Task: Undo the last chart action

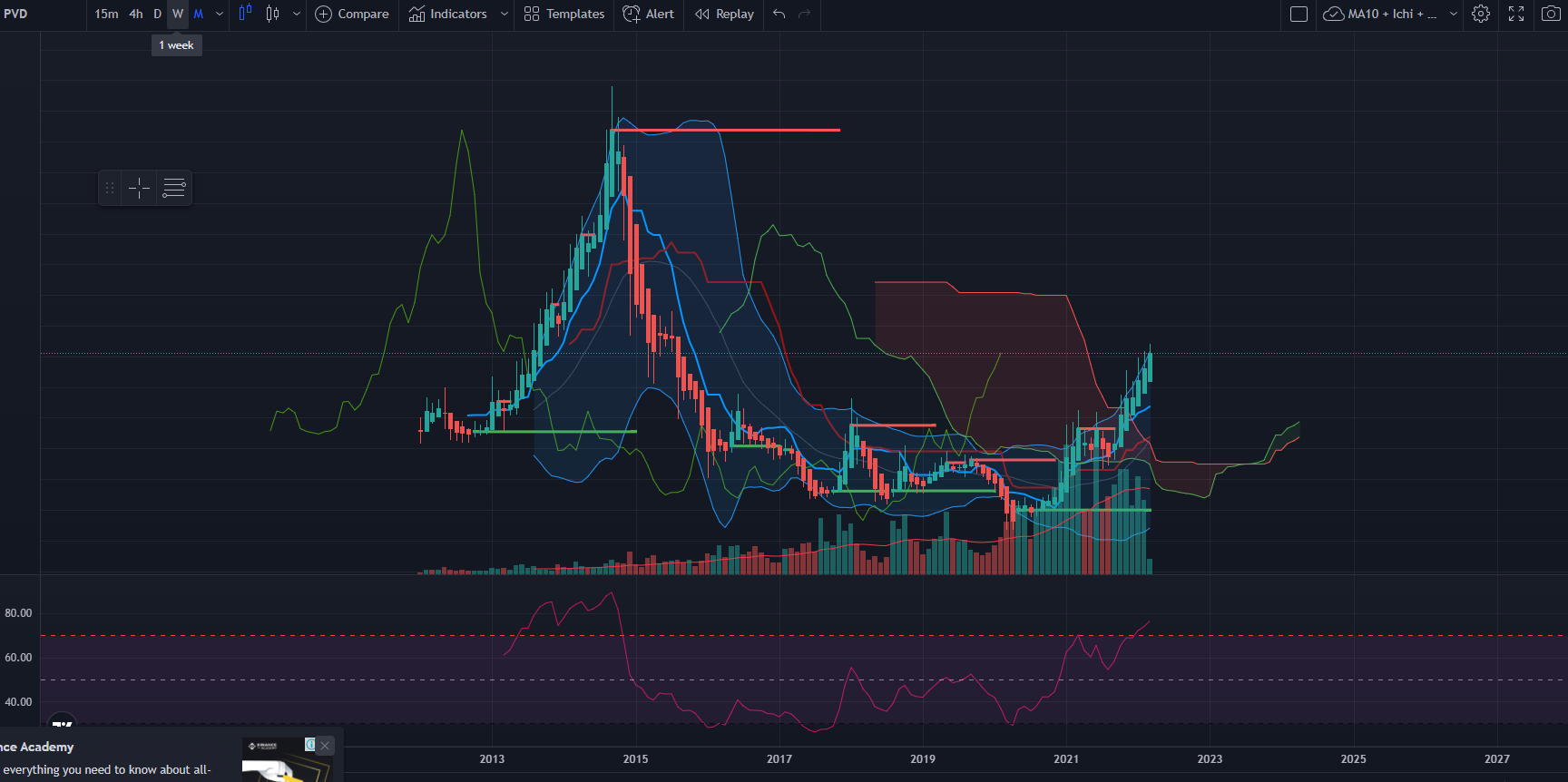Action: point(779,14)
